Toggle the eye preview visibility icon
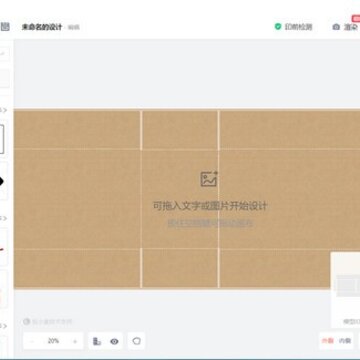360x360 pixels. [x=114, y=341]
